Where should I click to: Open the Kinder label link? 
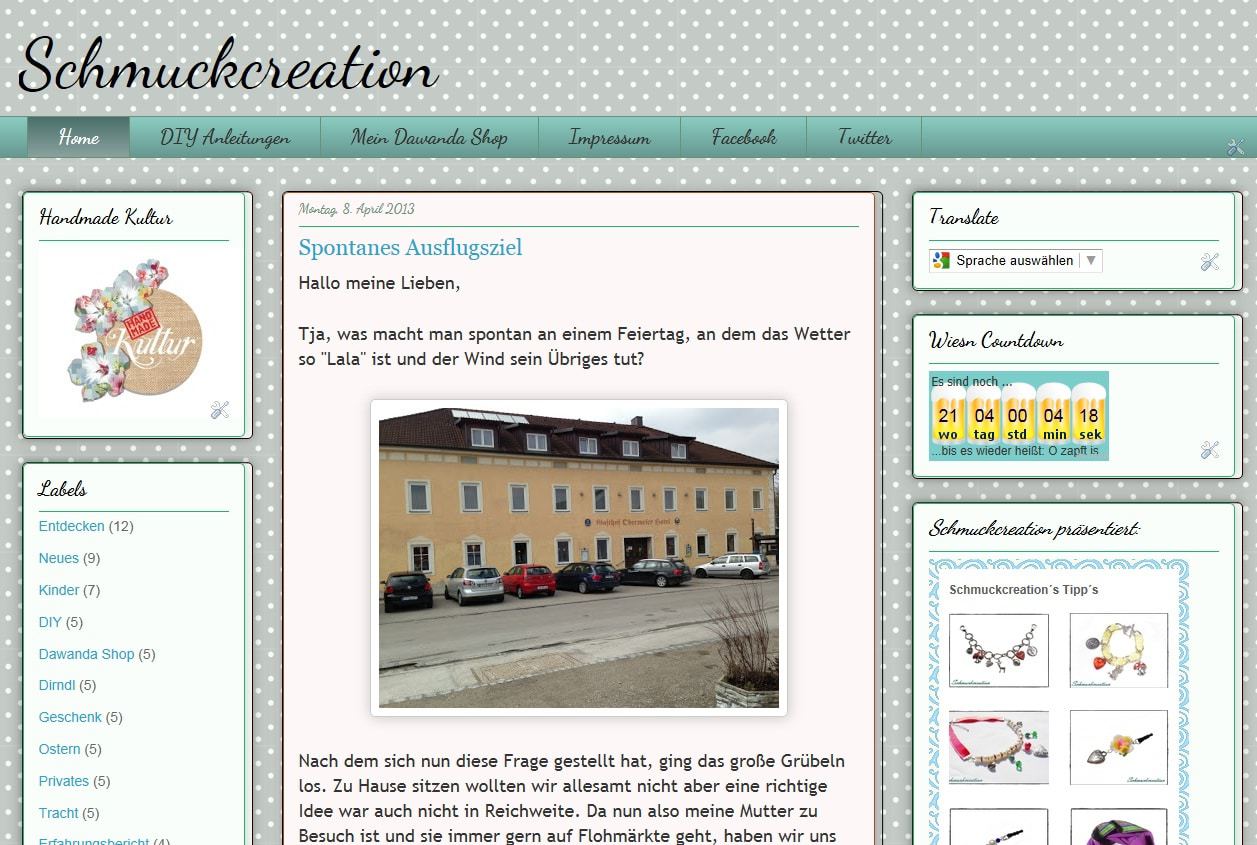[58, 590]
